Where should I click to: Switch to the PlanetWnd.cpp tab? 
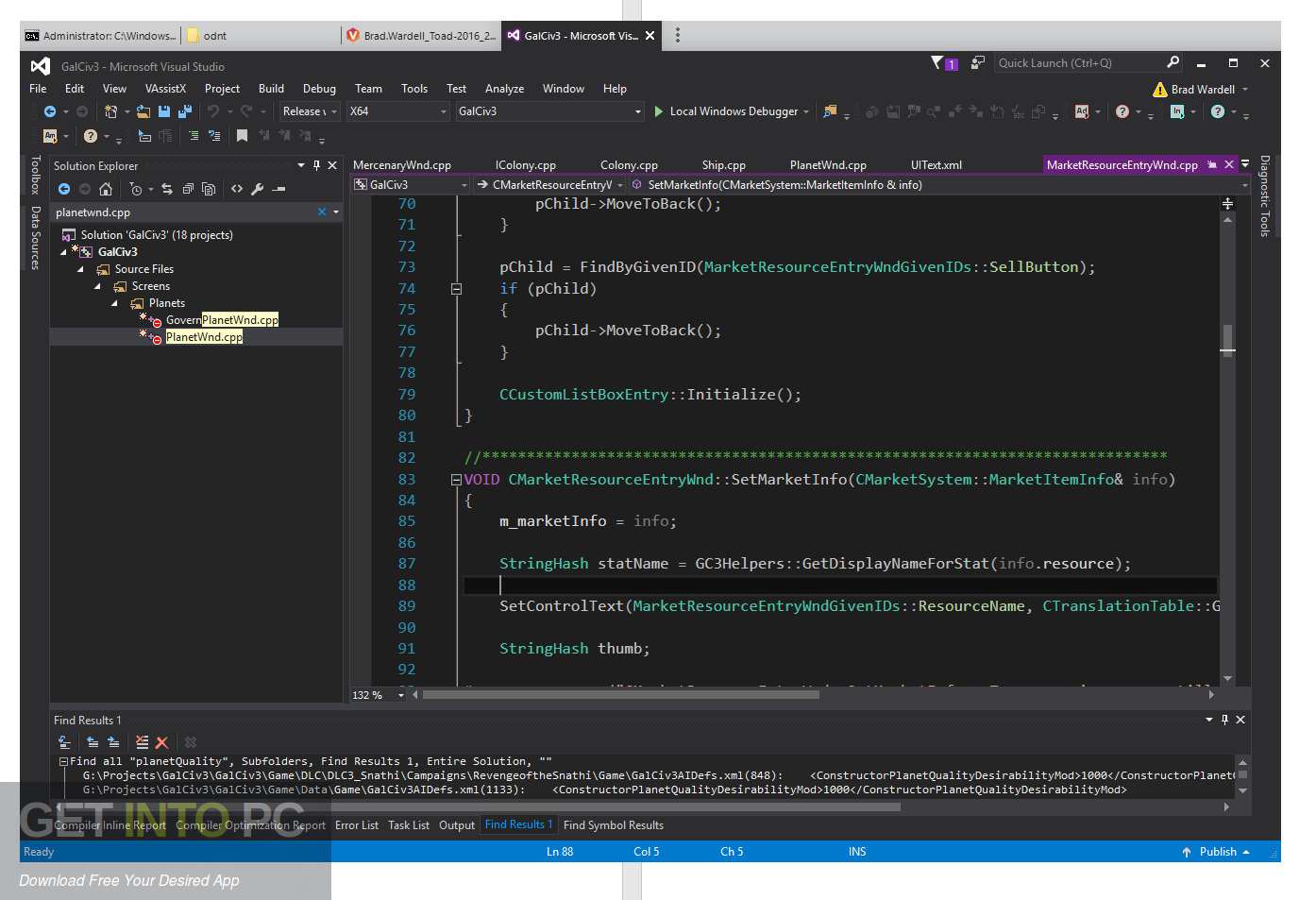pos(828,165)
